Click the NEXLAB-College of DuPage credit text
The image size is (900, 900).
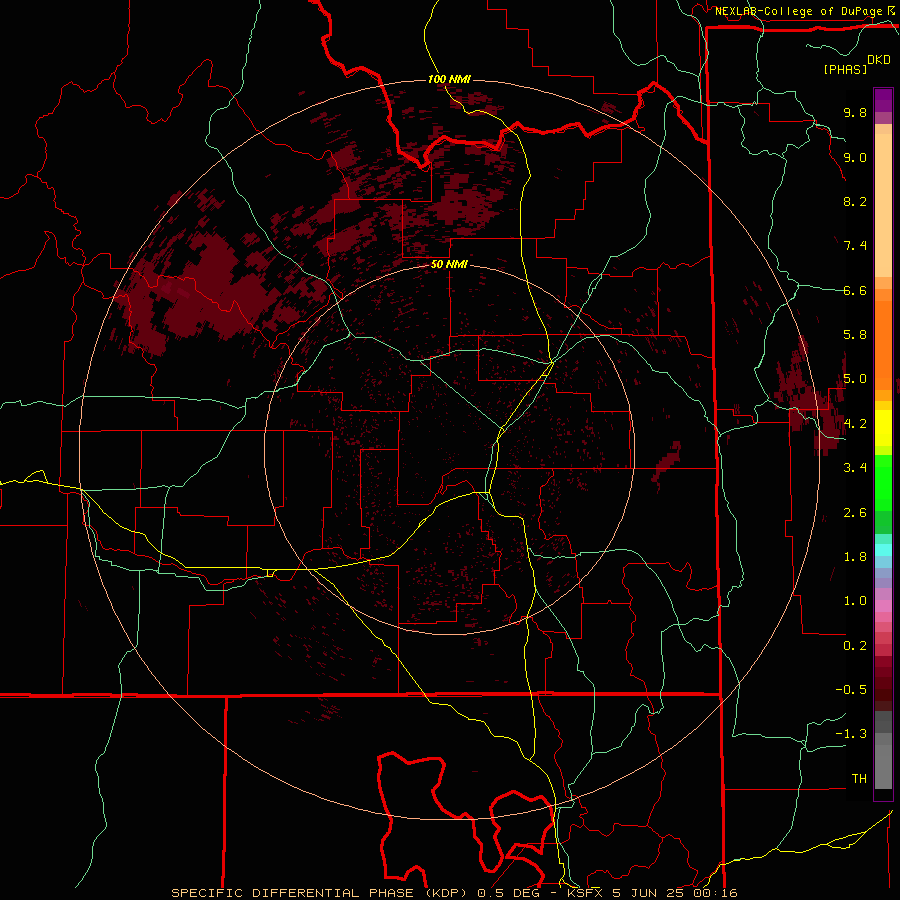800,11
